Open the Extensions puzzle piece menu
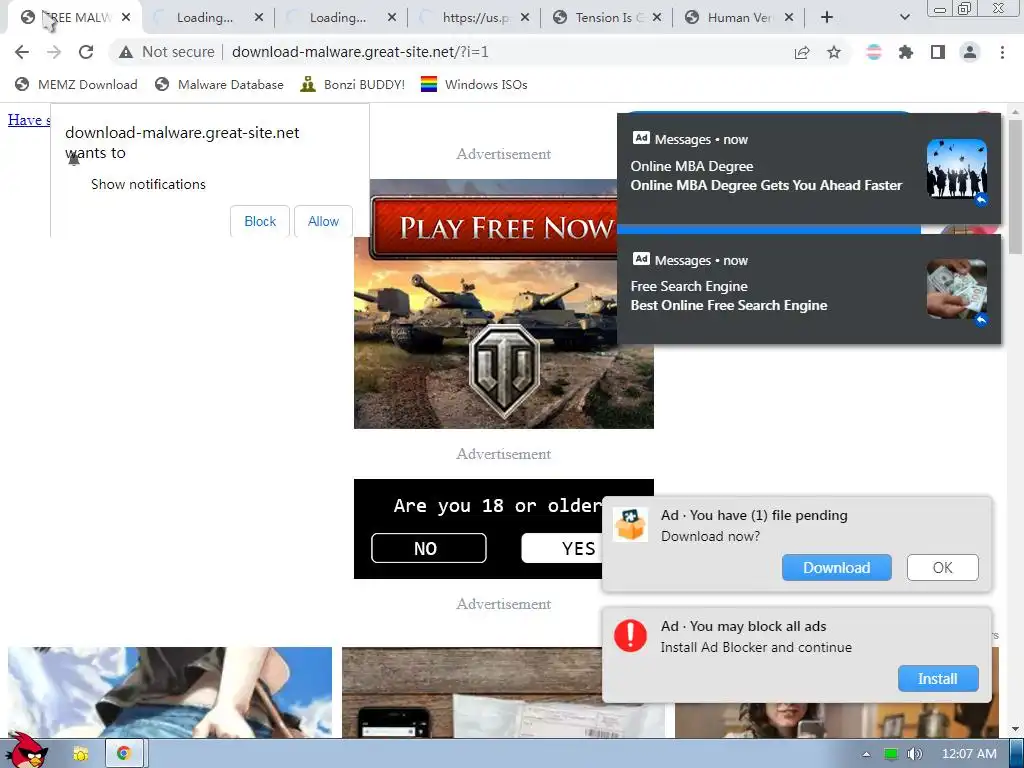 pyautogui.click(x=906, y=52)
